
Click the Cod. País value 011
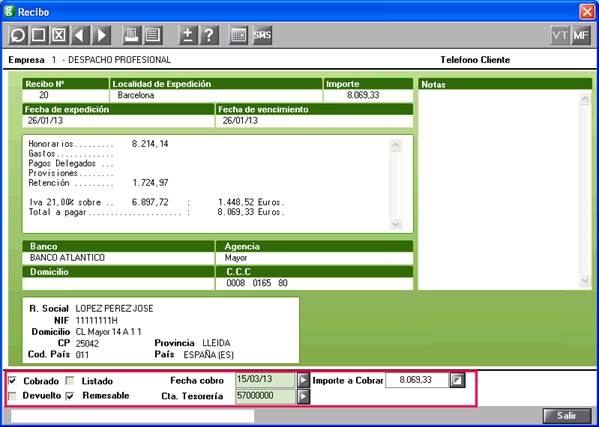[x=82, y=355]
